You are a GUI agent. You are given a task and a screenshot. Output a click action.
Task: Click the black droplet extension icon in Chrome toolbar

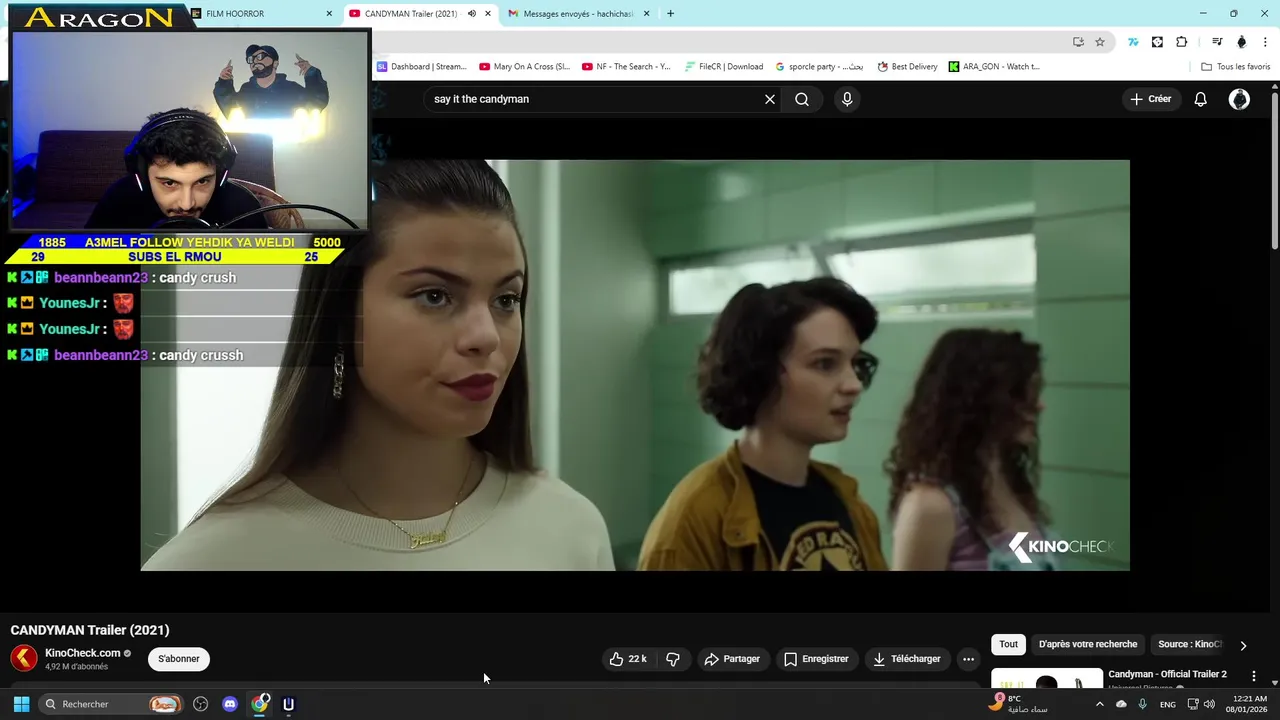(x=1242, y=42)
